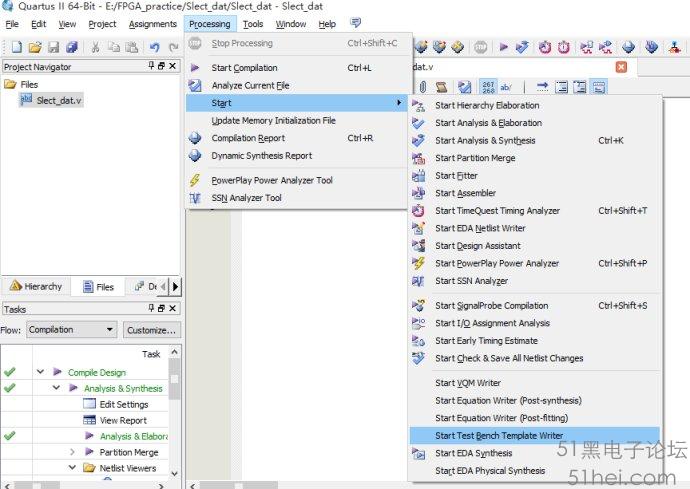
Task: Select Start Hierarchy Elaboration
Action: [535, 105]
